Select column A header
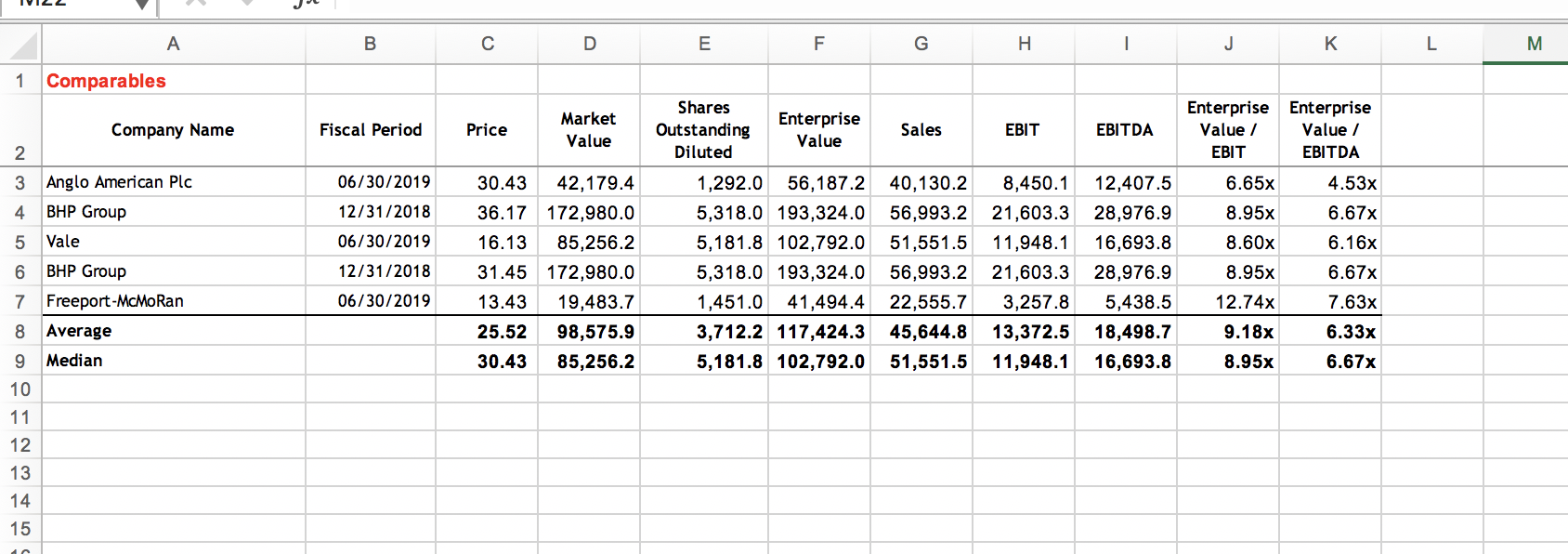Screen dimensions: 1568x554 click(174, 44)
